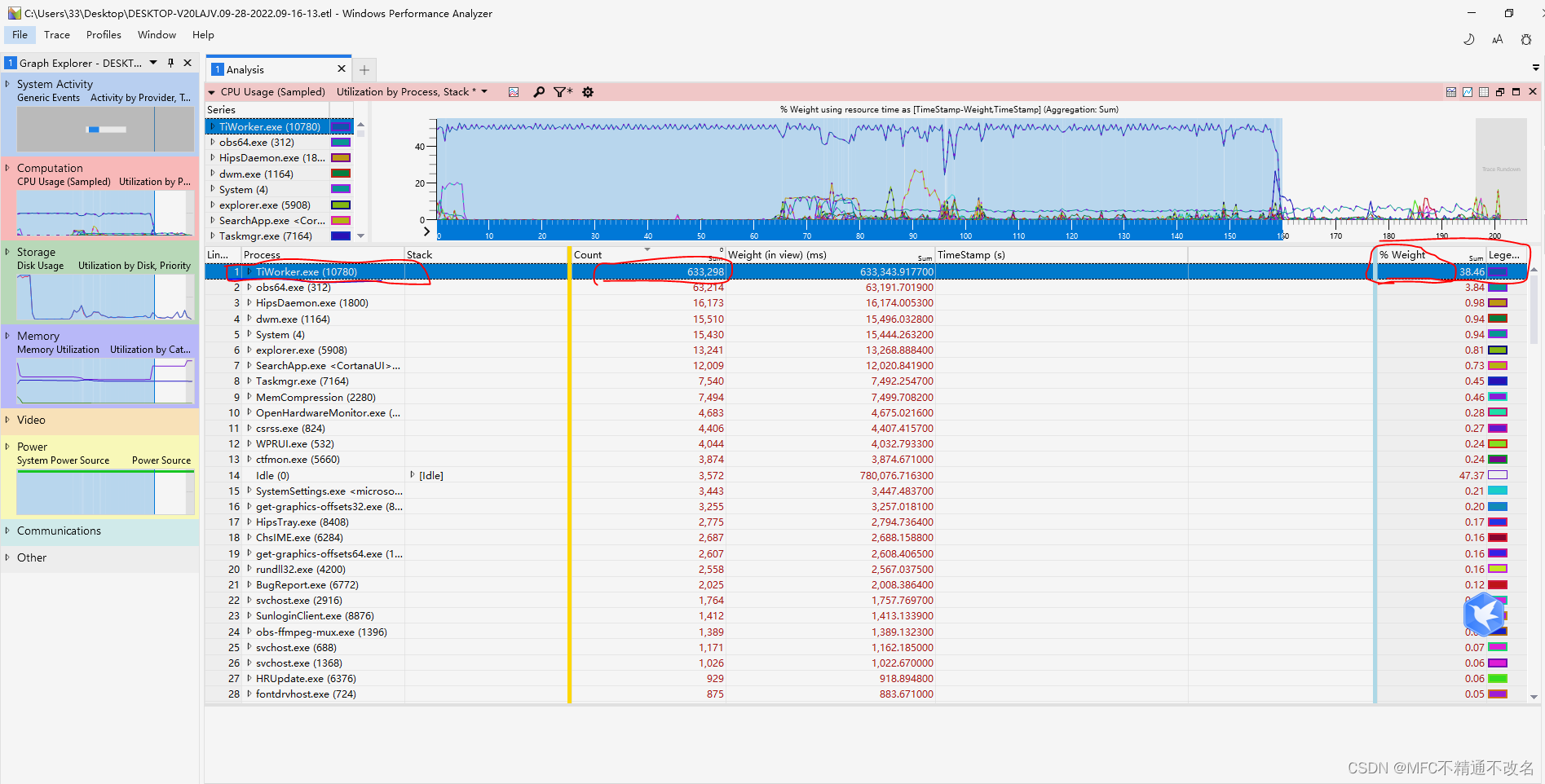
Task: Click legend swatch for the Idle (0) row
Action: 1498,475
